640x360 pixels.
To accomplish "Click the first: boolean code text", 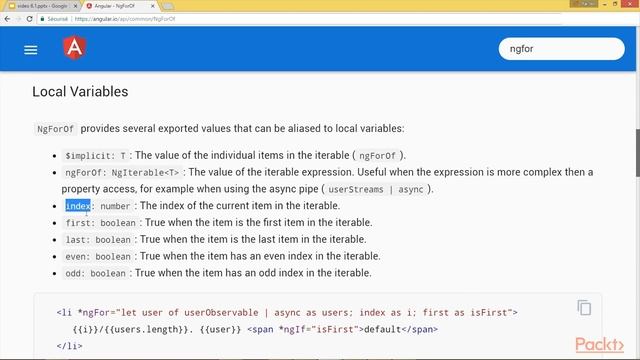I will tap(100, 223).
